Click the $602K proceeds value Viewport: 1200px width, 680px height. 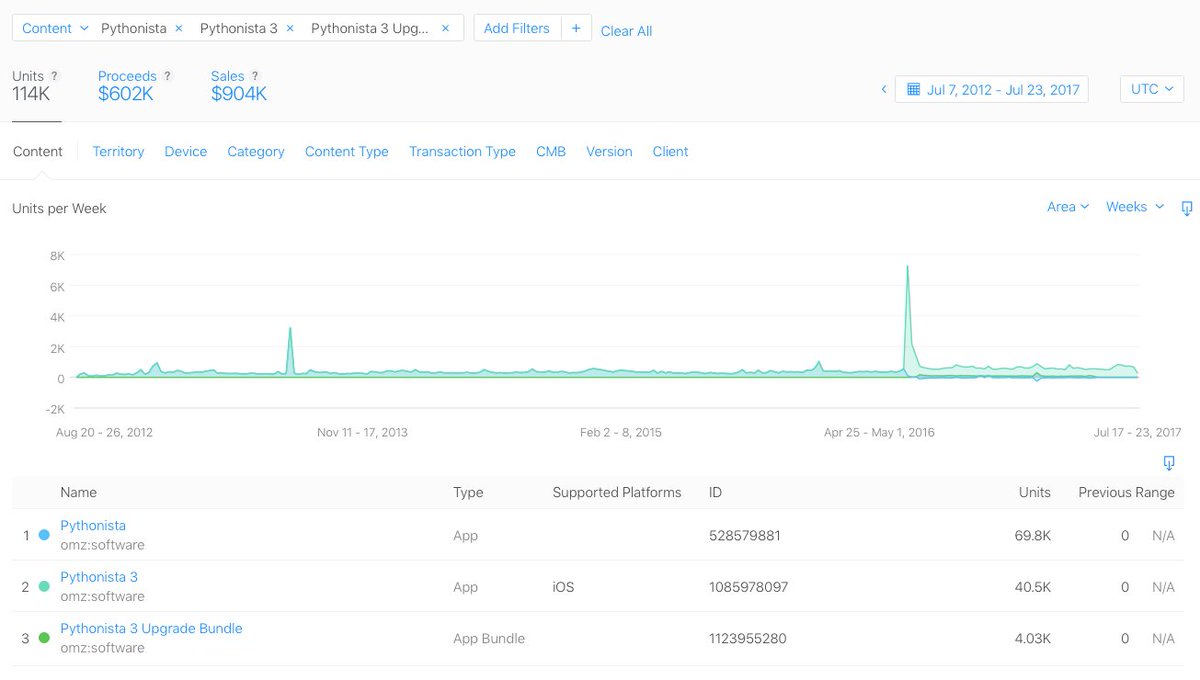[125, 94]
